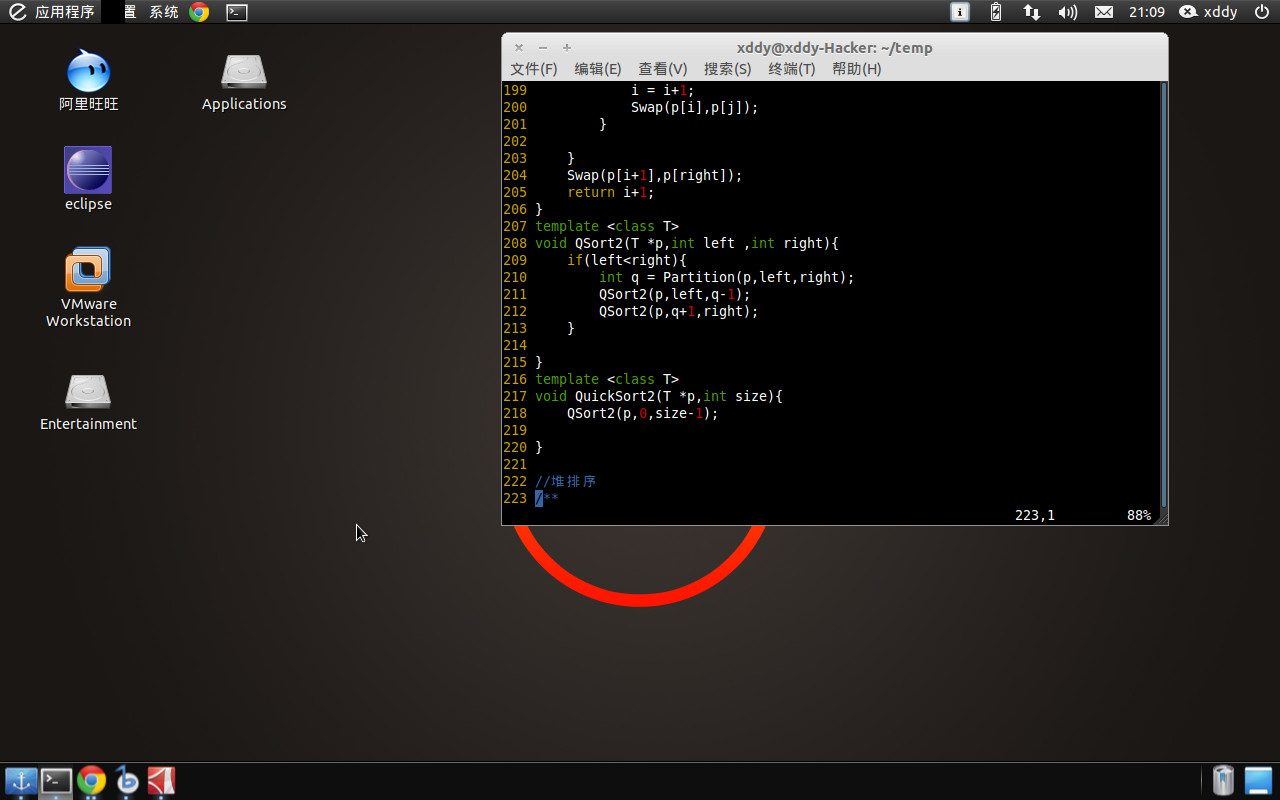Click 'if(left<right){' on line 209
Image resolution: width=1280 pixels, height=800 pixels.
coord(627,260)
